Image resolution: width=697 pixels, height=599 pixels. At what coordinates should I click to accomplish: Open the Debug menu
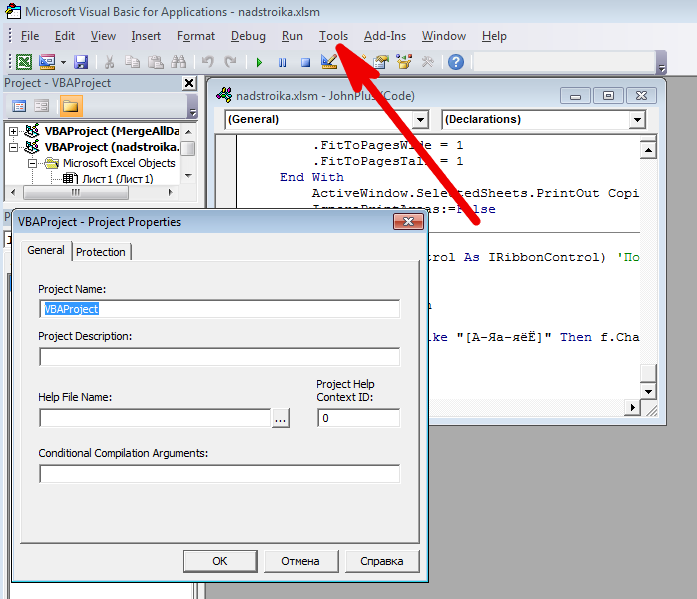(248, 36)
